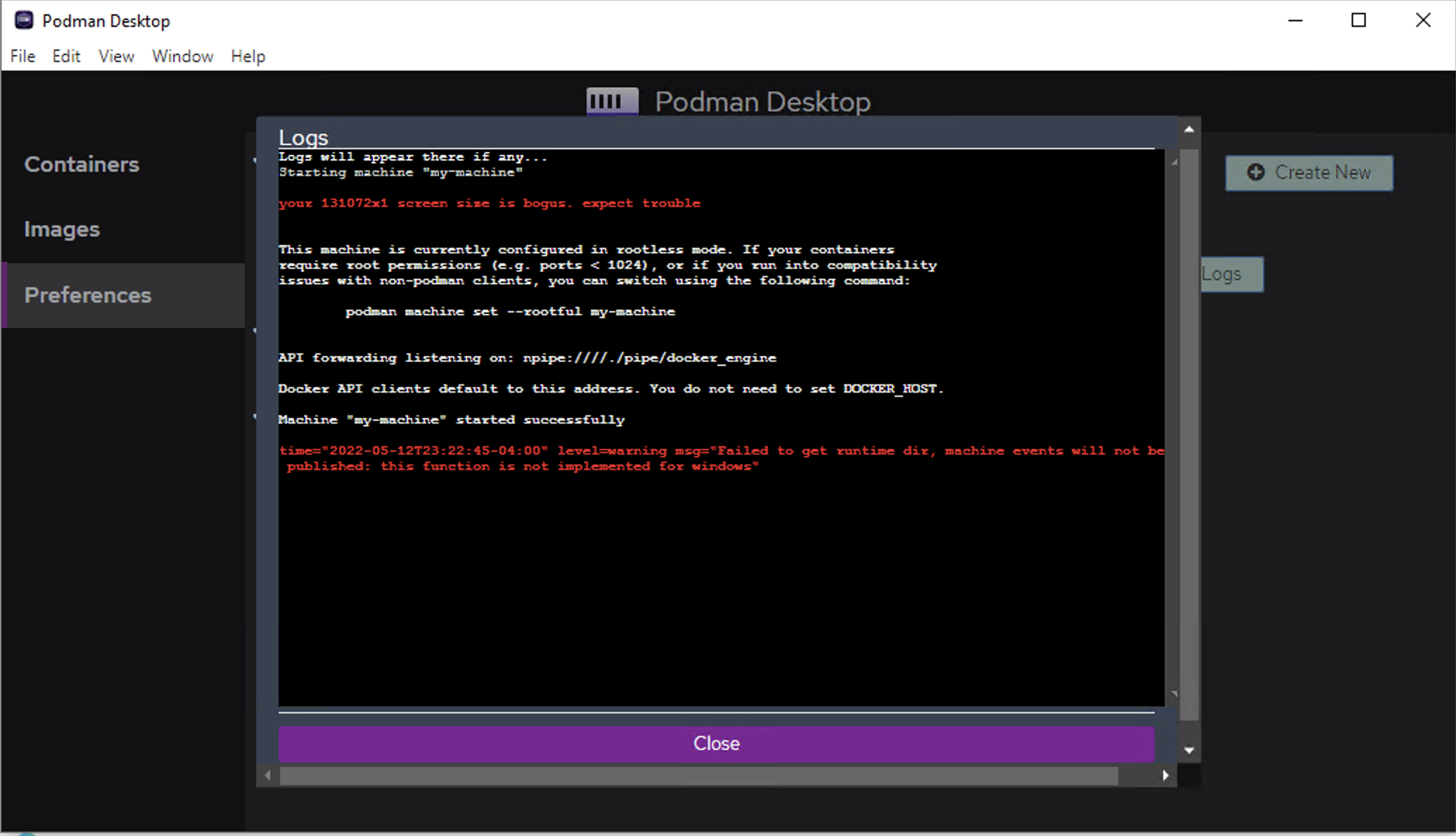This screenshot has height=836, width=1456.
Task: Click the Podman Desktop icon in the title bar
Action: coord(23,20)
